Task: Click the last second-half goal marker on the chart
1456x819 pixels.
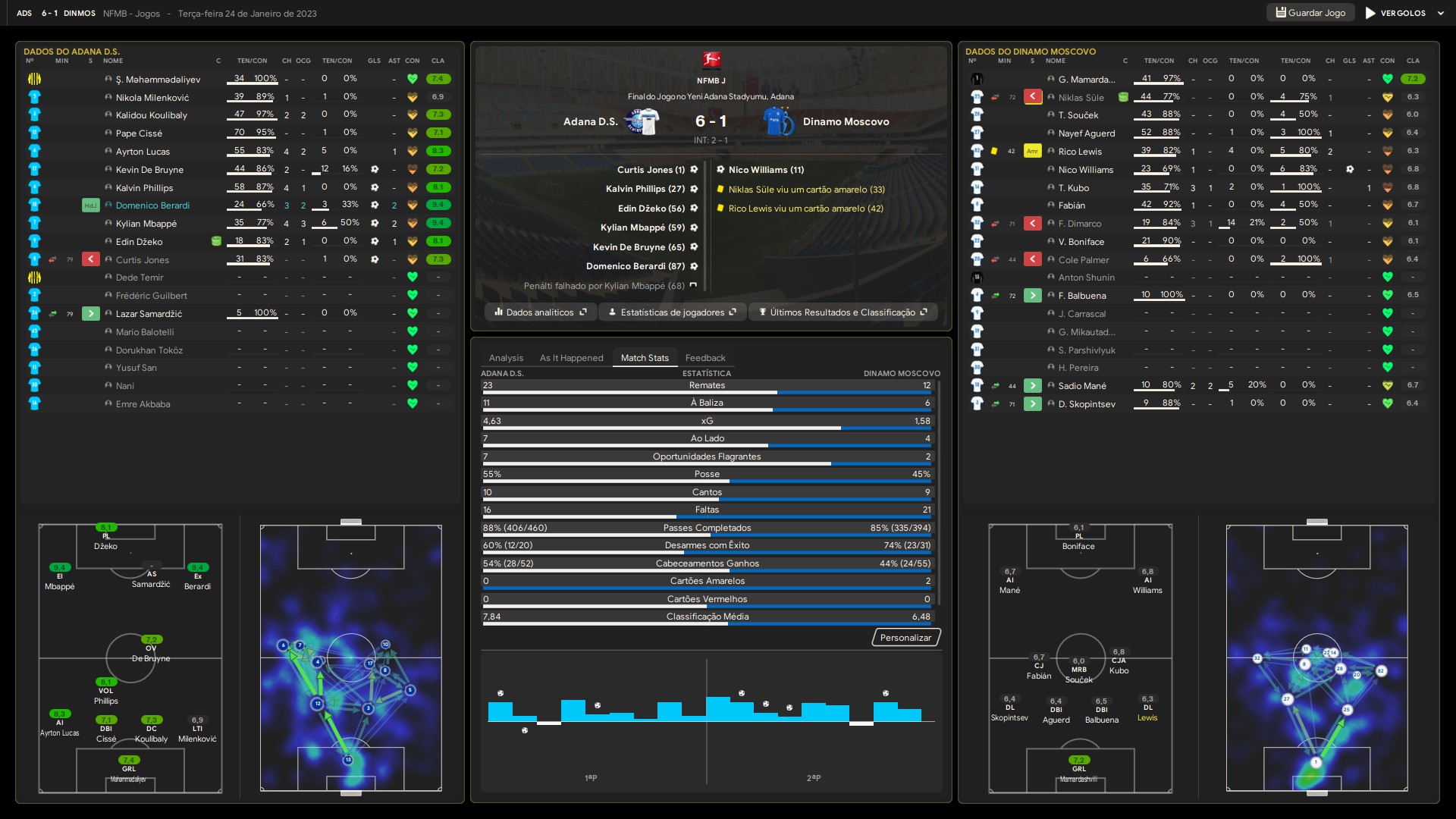Action: pyautogui.click(x=886, y=693)
